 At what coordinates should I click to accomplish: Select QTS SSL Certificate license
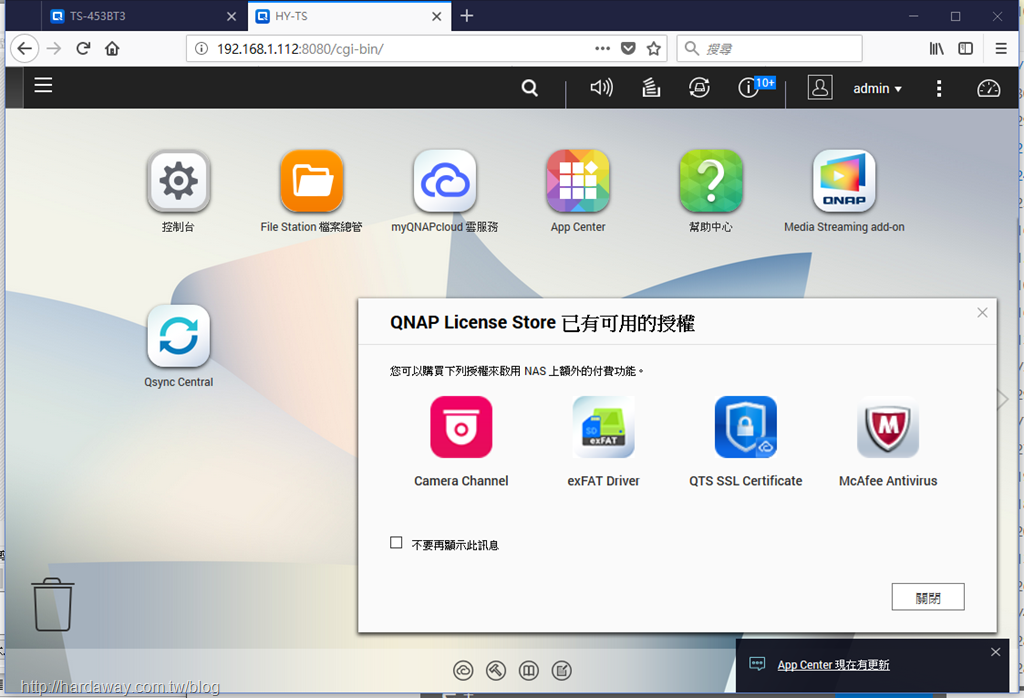tap(746, 427)
